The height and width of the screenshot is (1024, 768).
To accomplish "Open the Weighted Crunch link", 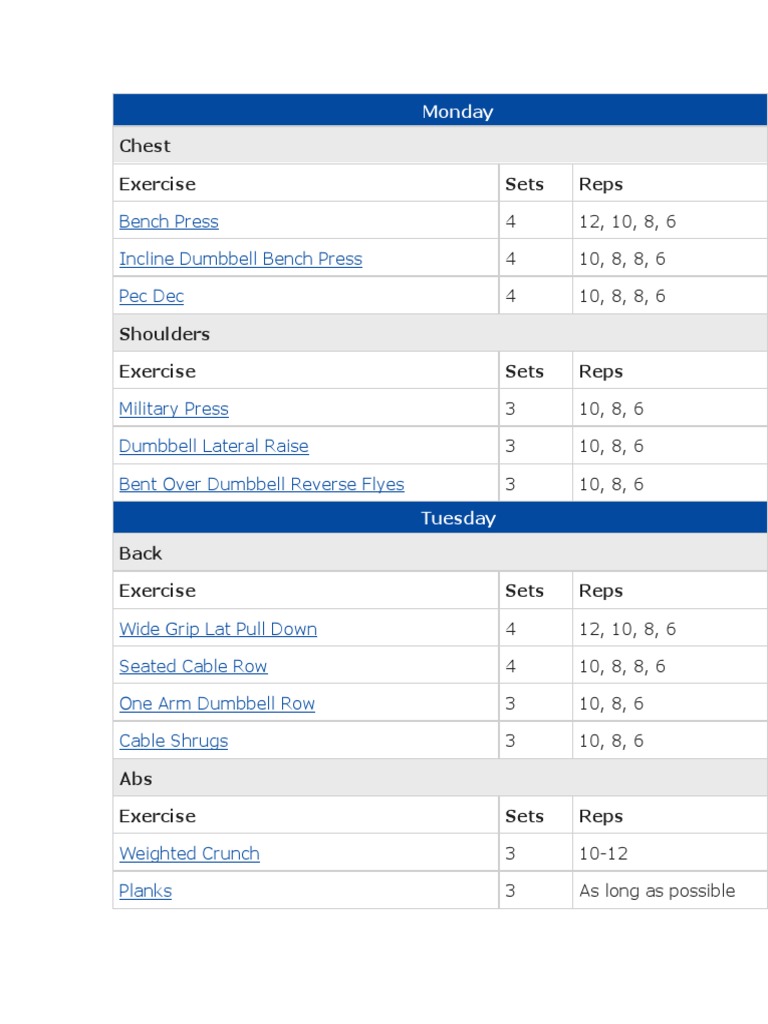I will click(x=189, y=854).
